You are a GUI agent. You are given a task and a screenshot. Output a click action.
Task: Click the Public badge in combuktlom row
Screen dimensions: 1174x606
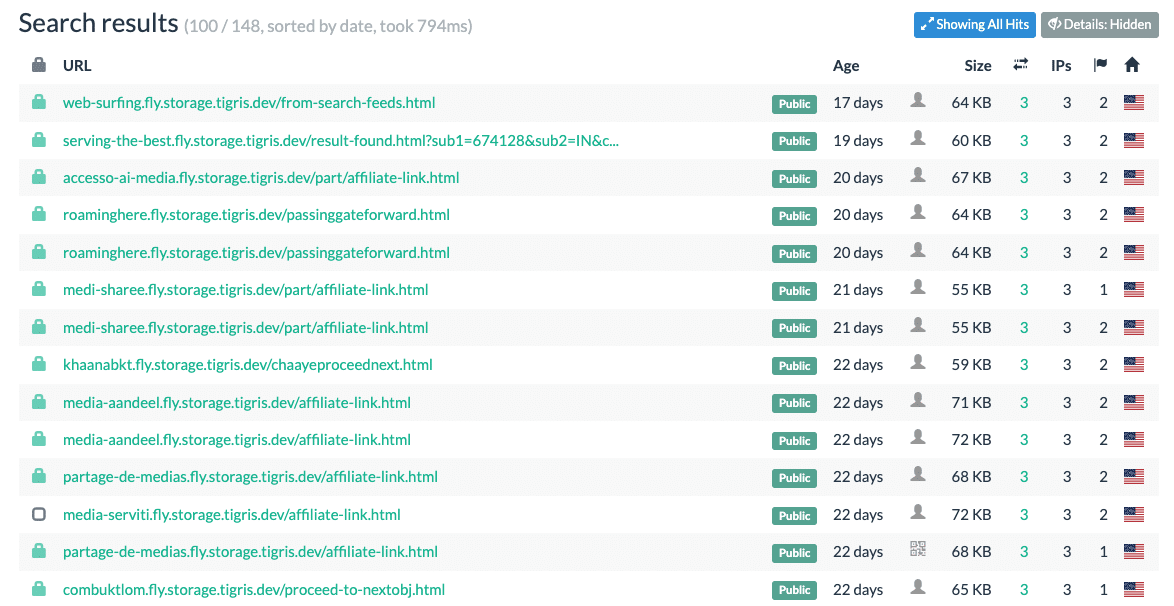coord(794,591)
